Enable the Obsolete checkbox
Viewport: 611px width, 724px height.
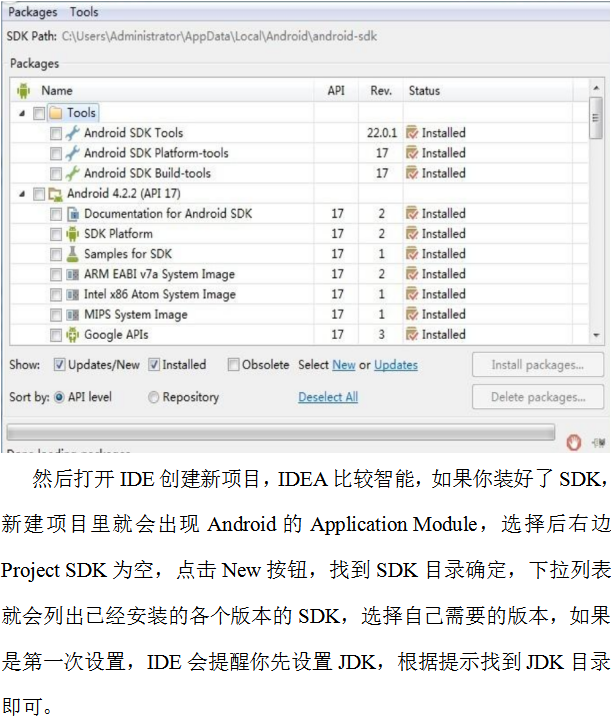point(233,365)
